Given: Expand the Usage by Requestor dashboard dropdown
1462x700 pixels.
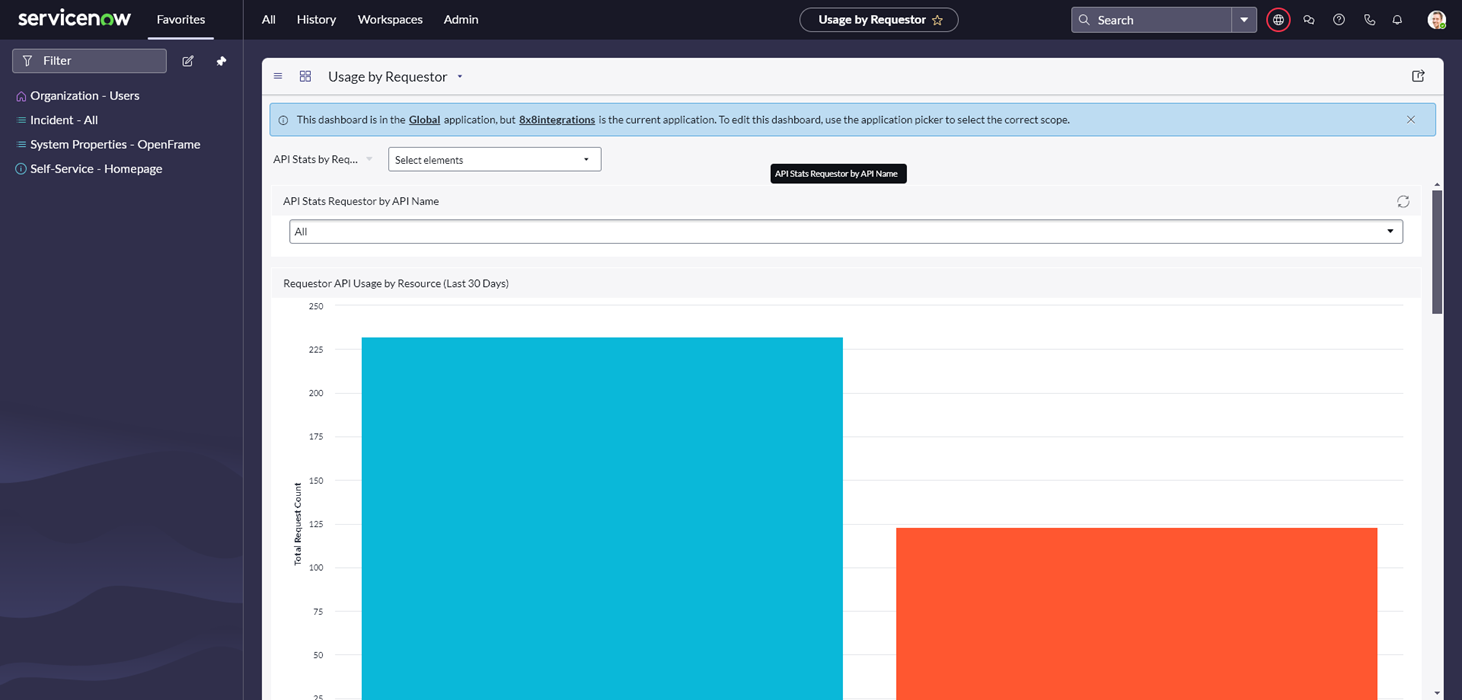Looking at the screenshot, I should coord(460,77).
